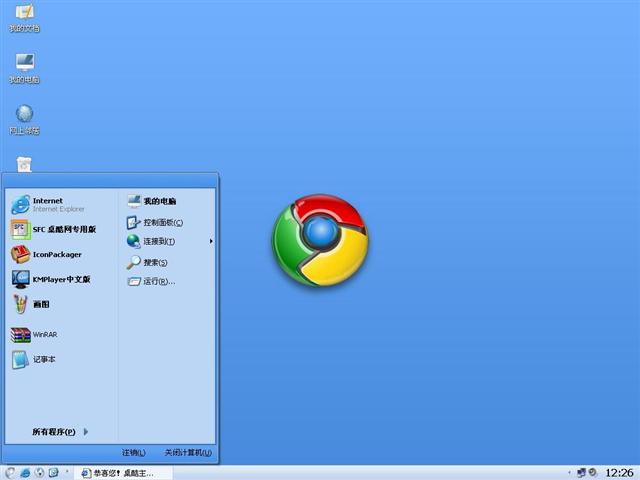640x480 pixels.
Task: Click the 12:26 taskbar clock
Action: point(619,473)
